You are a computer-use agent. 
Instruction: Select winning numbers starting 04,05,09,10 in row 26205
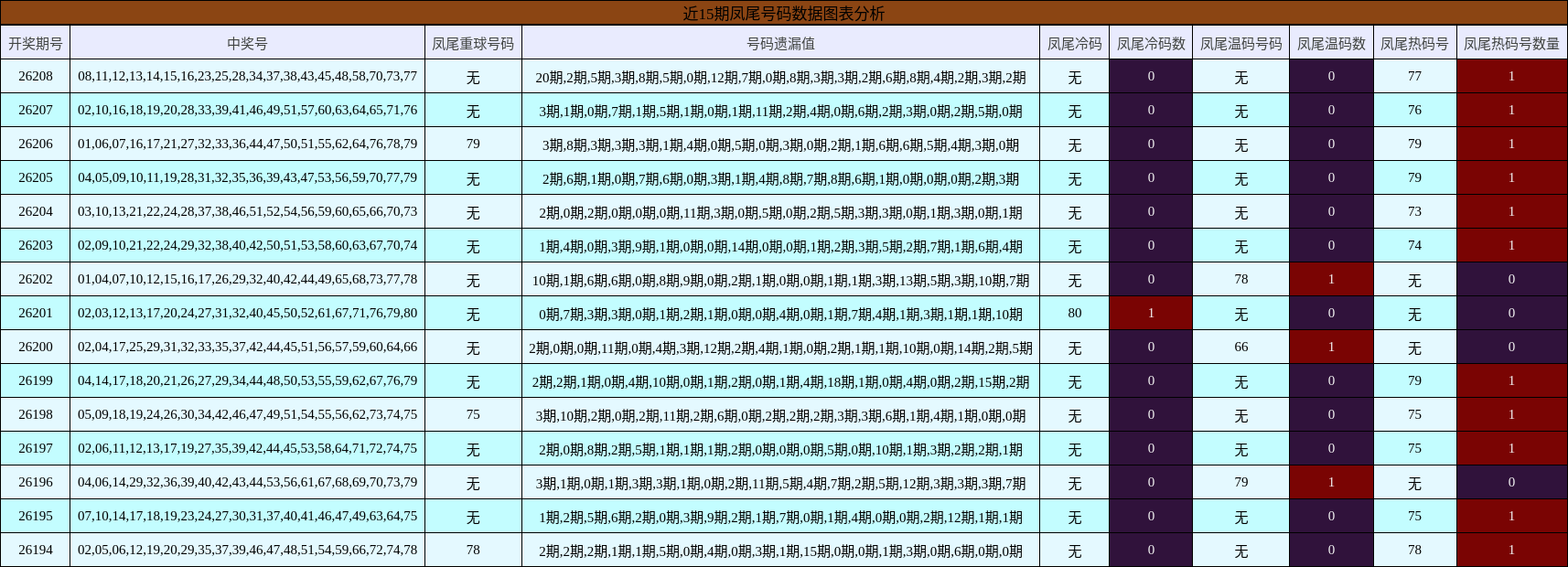point(247,178)
